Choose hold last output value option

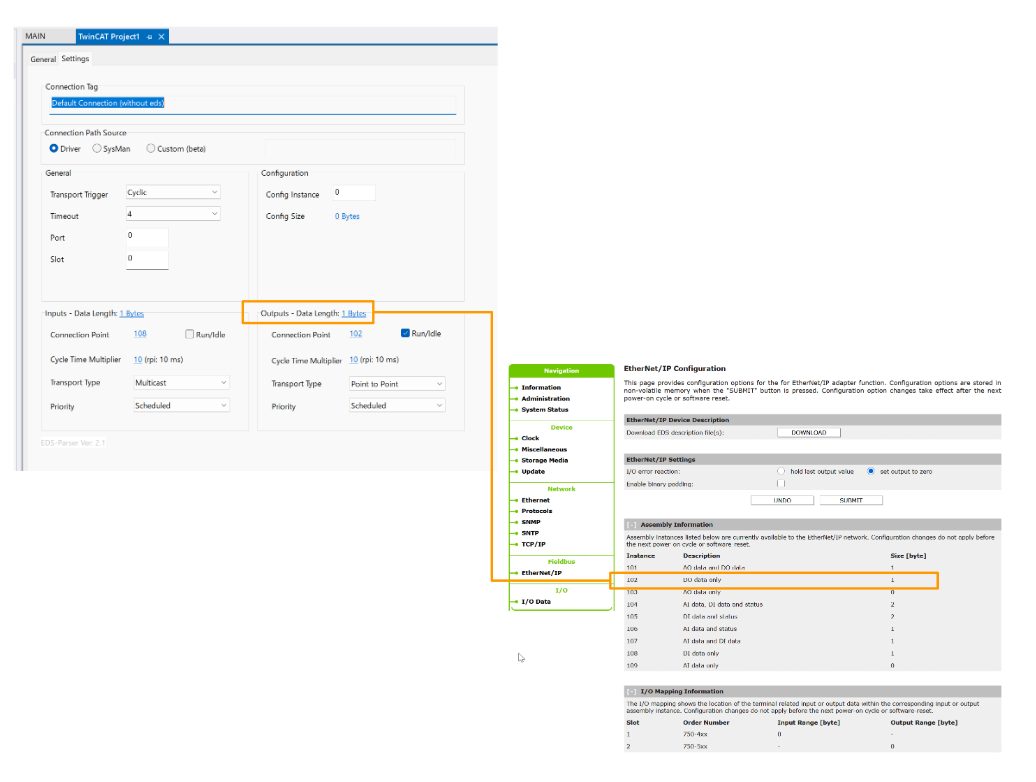(x=781, y=471)
